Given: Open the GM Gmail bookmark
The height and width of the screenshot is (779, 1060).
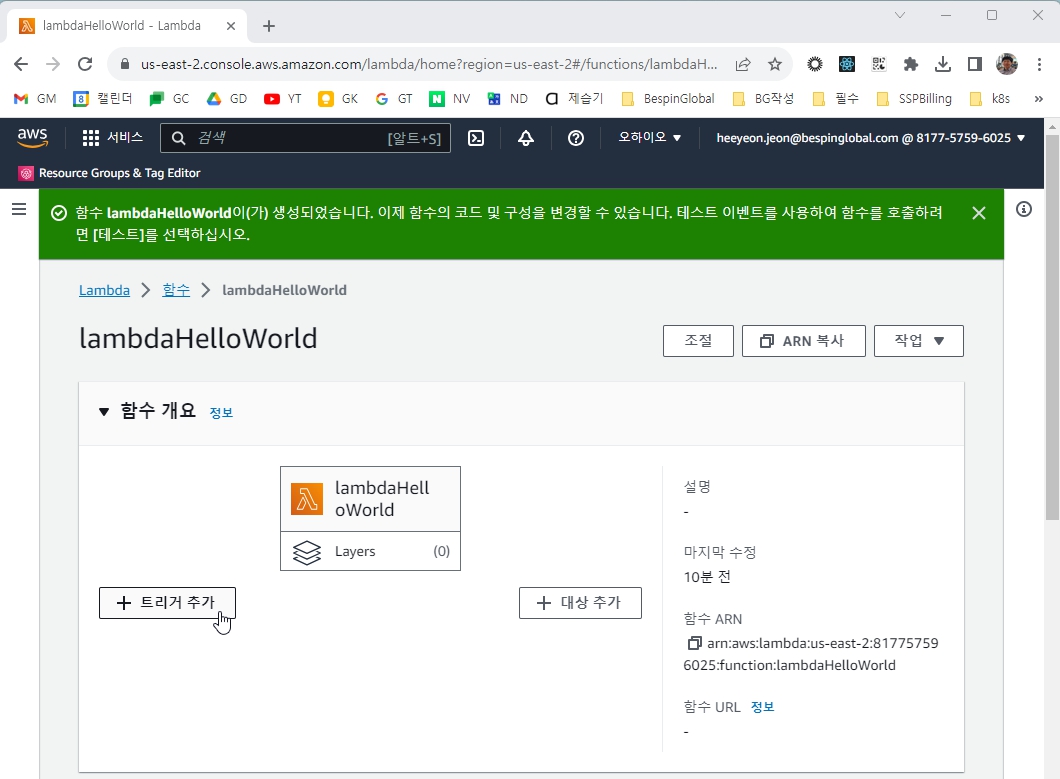Looking at the screenshot, I should coord(35,99).
